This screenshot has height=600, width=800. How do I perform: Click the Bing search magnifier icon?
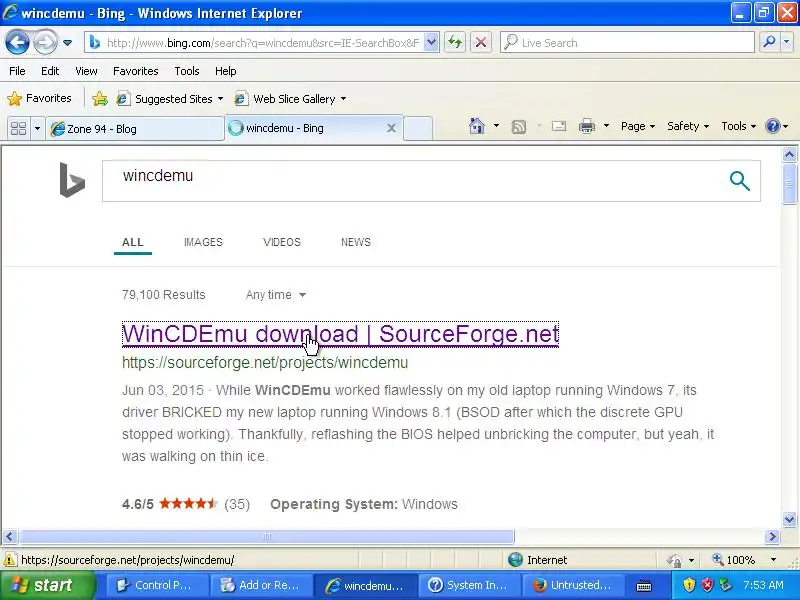(739, 181)
